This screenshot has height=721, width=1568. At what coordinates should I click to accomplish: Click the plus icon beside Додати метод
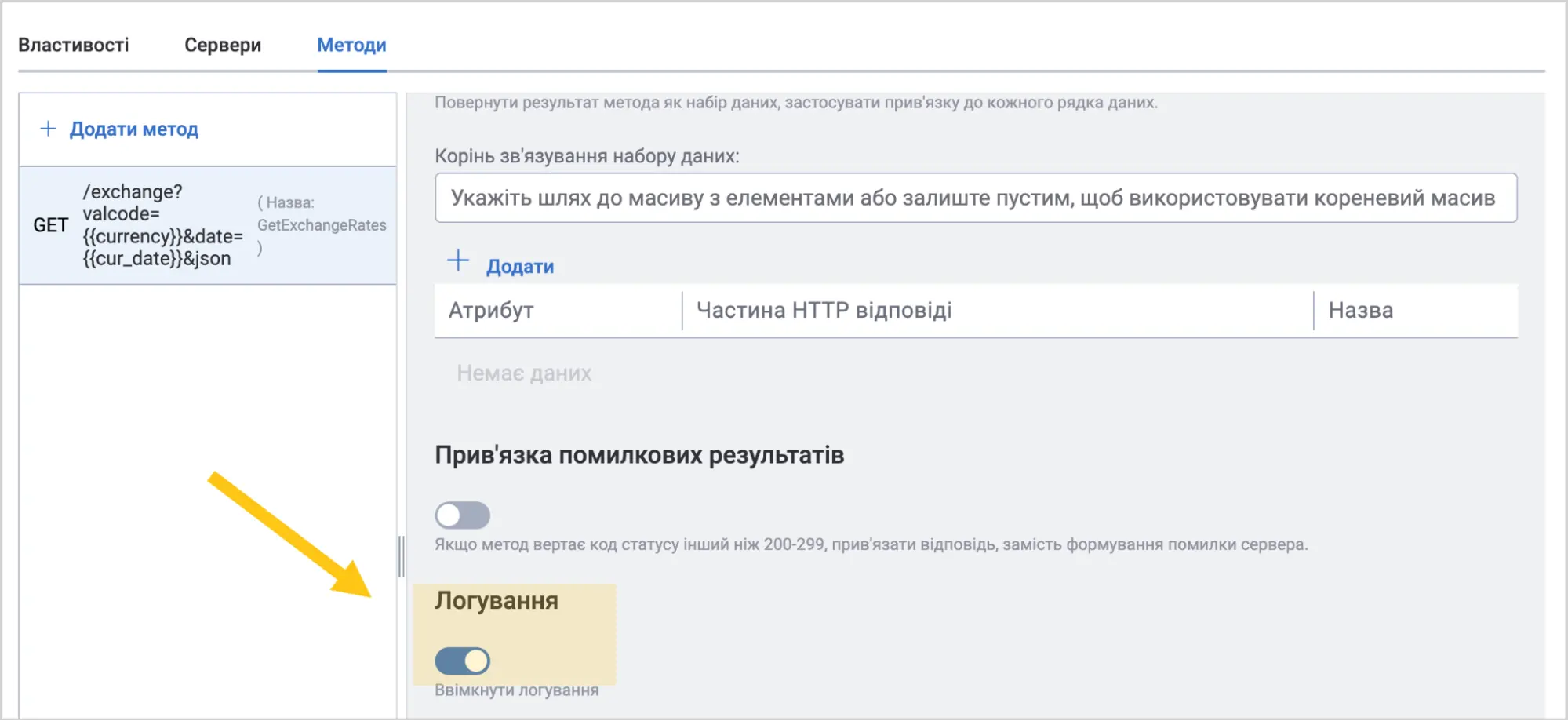pos(48,129)
